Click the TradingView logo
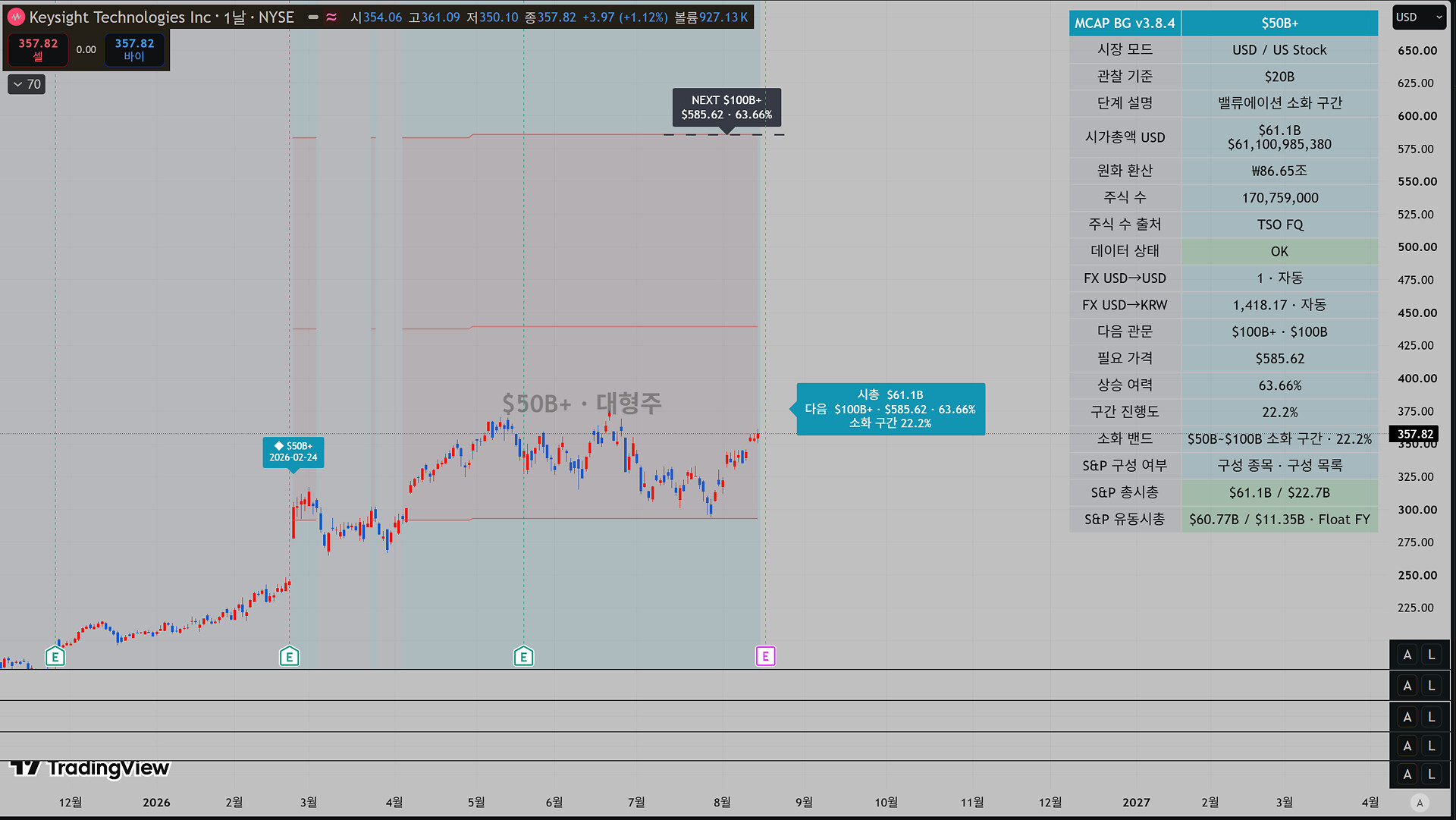Screen dimensions: 1456x820 (89, 768)
